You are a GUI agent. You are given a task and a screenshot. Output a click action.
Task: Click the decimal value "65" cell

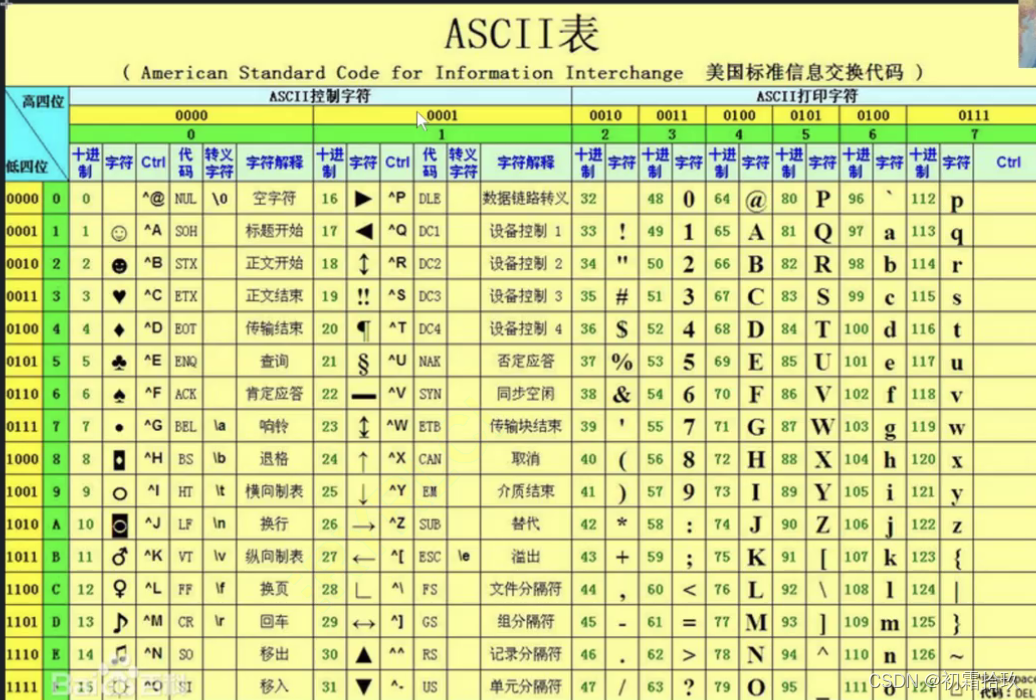click(x=722, y=231)
